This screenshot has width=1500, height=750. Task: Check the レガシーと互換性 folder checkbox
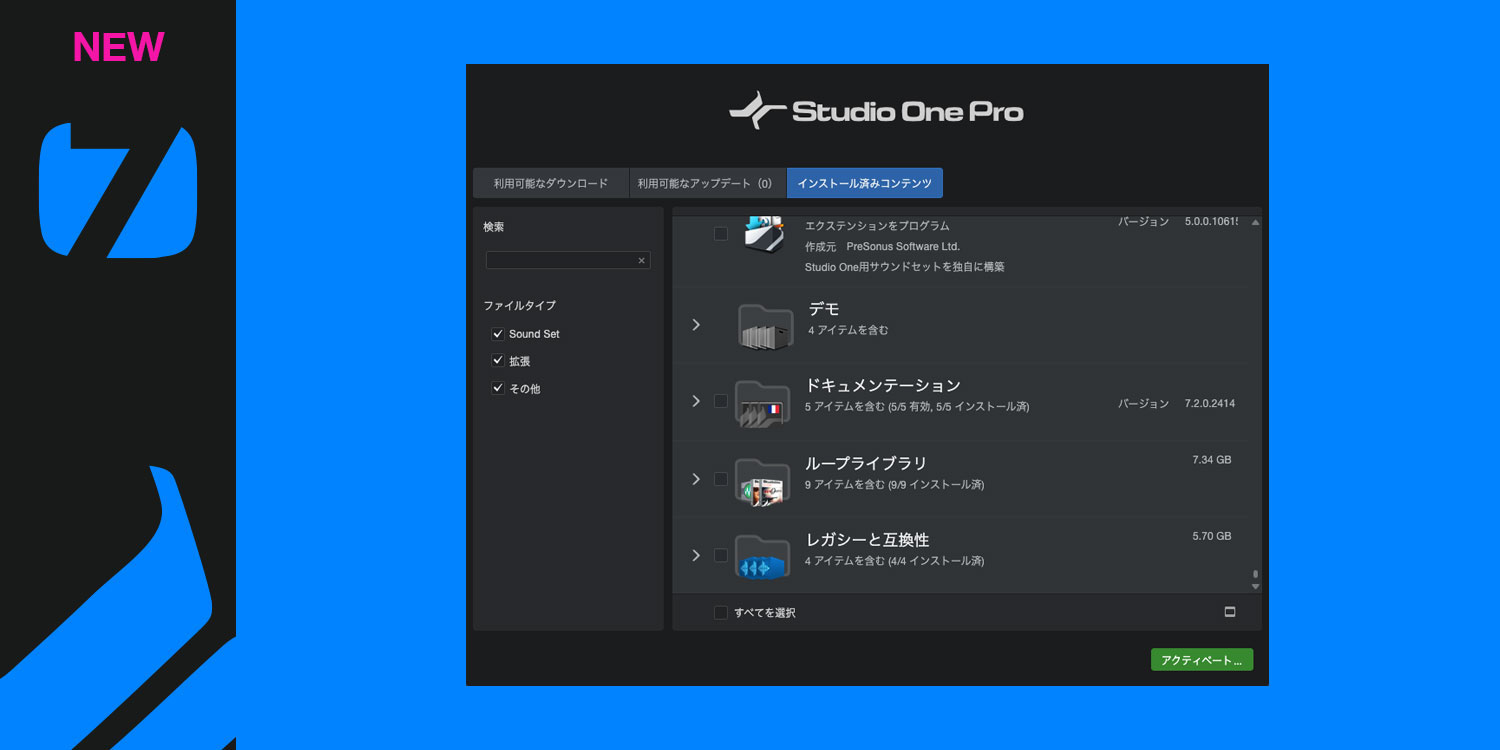[721, 555]
